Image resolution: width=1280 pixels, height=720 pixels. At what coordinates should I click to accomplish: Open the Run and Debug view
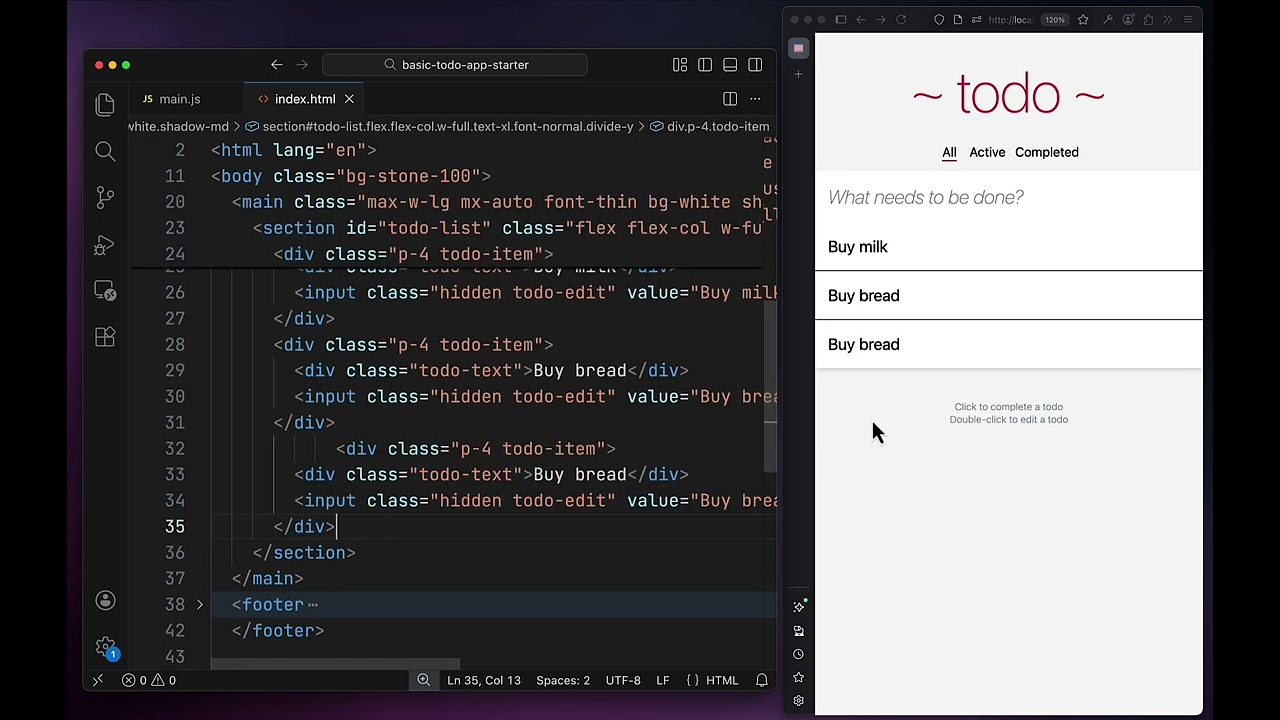pos(105,244)
